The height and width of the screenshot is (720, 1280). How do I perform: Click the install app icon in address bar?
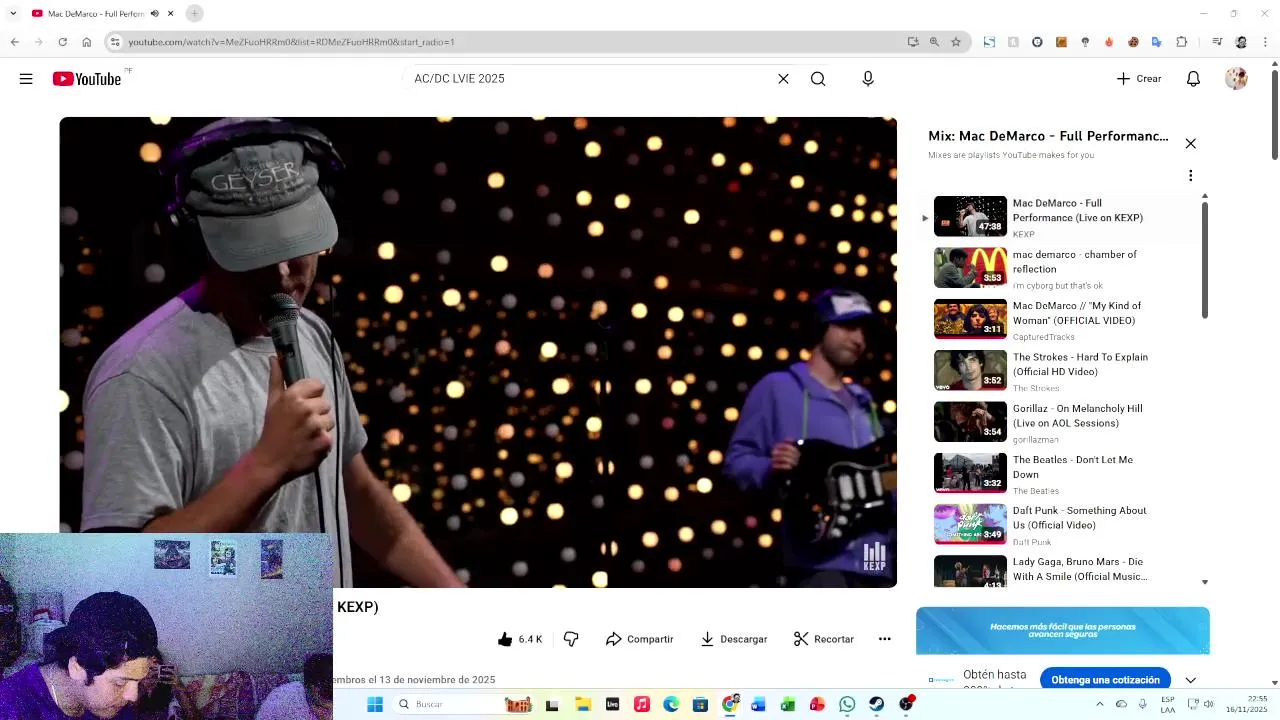click(912, 42)
